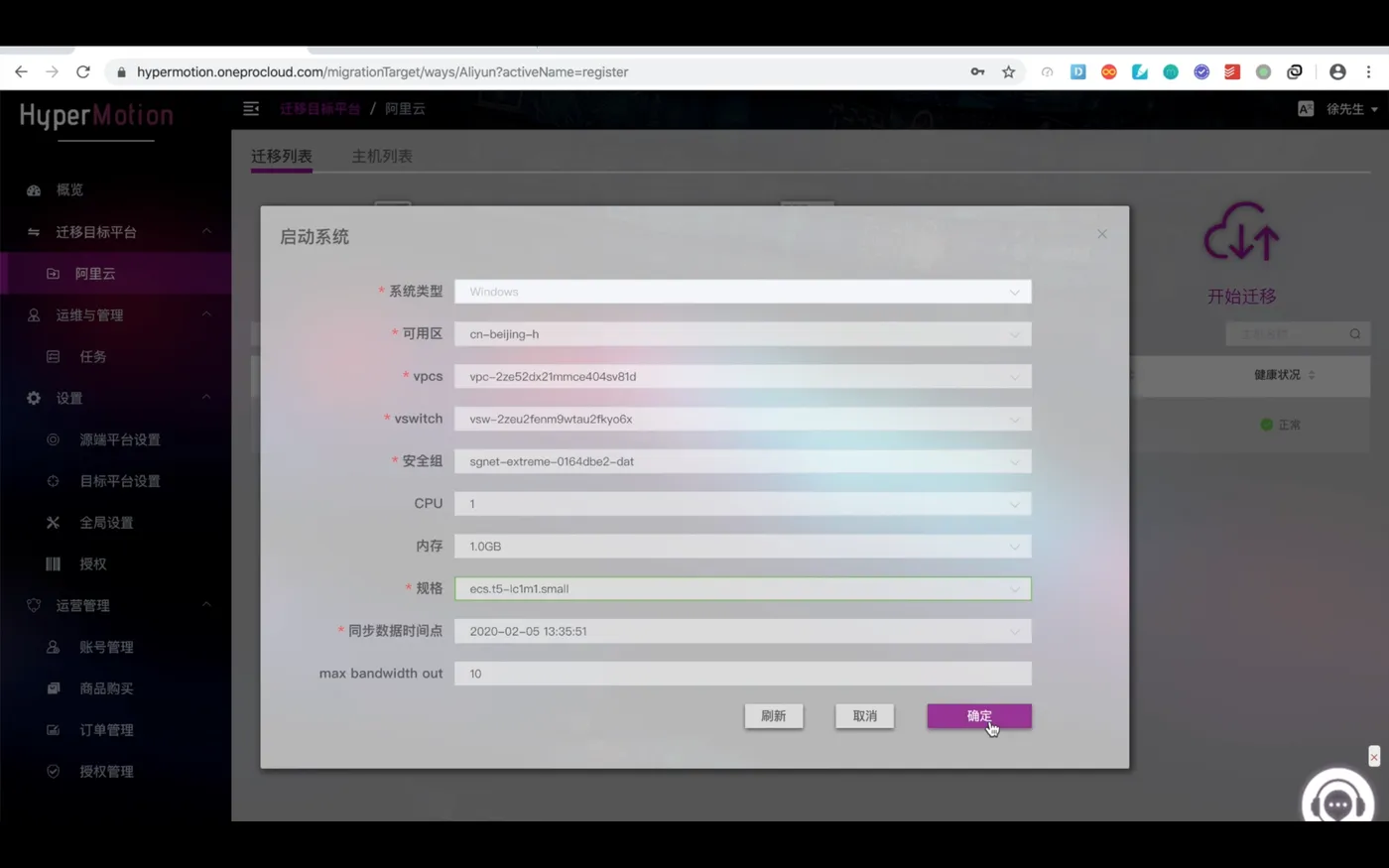Open the 系统类型 Windows dropdown

point(742,292)
